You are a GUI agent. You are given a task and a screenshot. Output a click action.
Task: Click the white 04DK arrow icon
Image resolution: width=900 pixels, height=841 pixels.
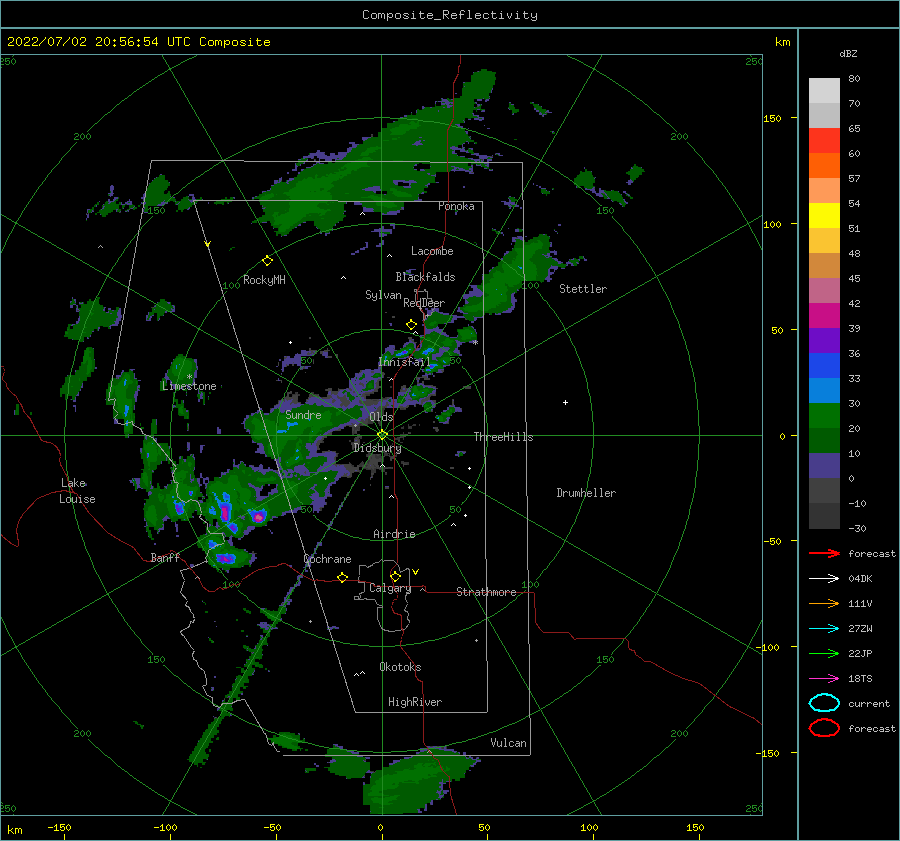[x=824, y=578]
